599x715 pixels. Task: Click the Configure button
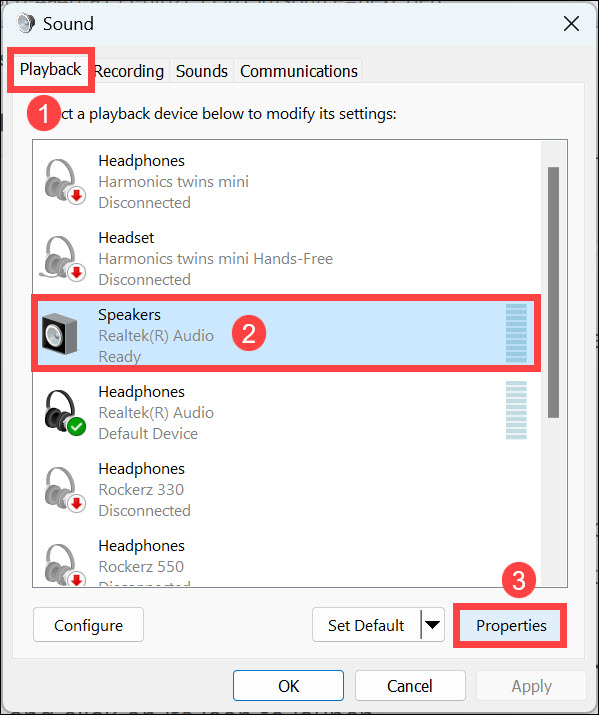pos(88,625)
